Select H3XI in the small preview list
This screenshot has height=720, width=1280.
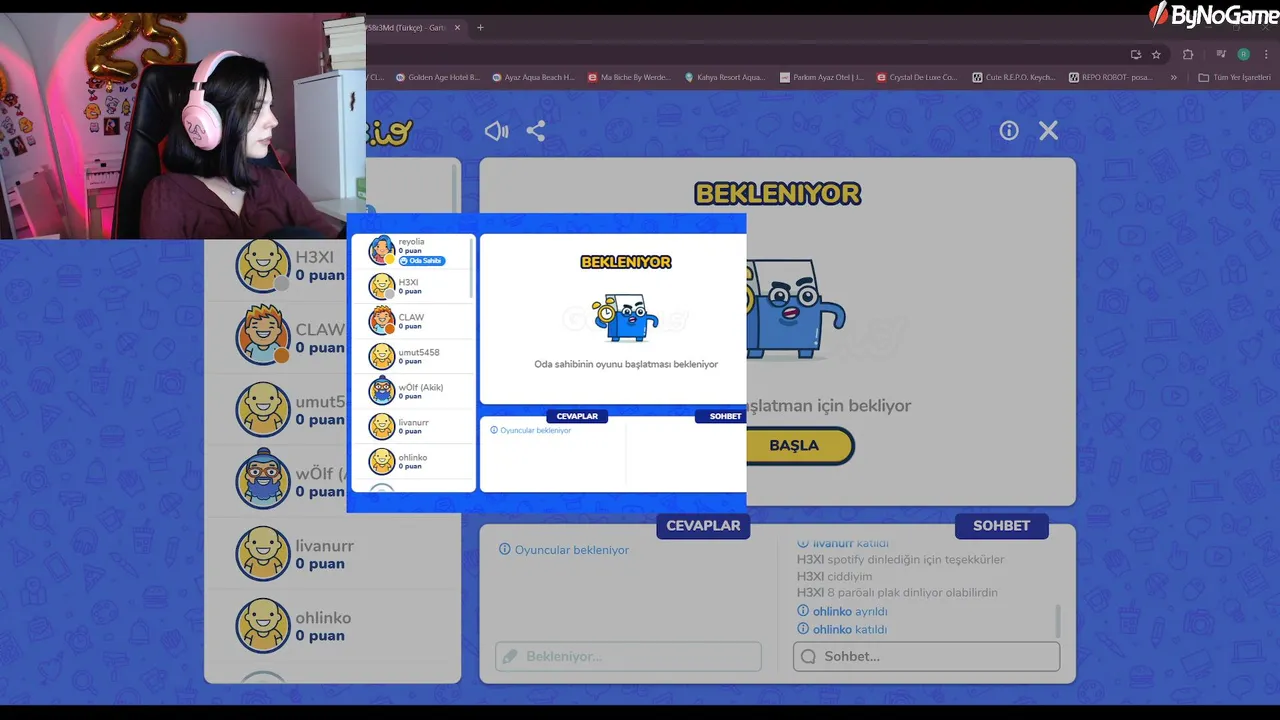(412, 287)
